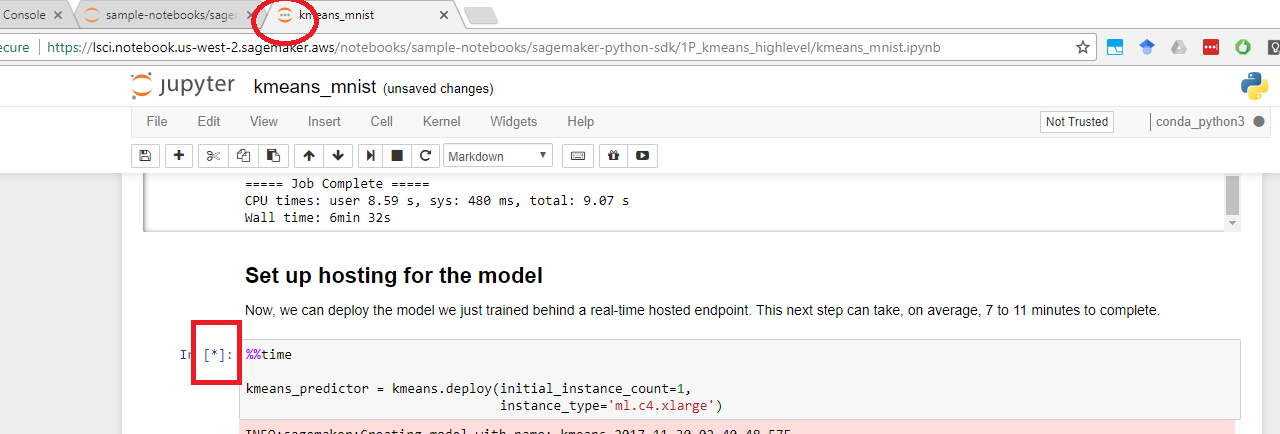Image resolution: width=1280 pixels, height=434 pixels.
Task: Insert a cell below with the plus icon
Action: [x=179, y=156]
